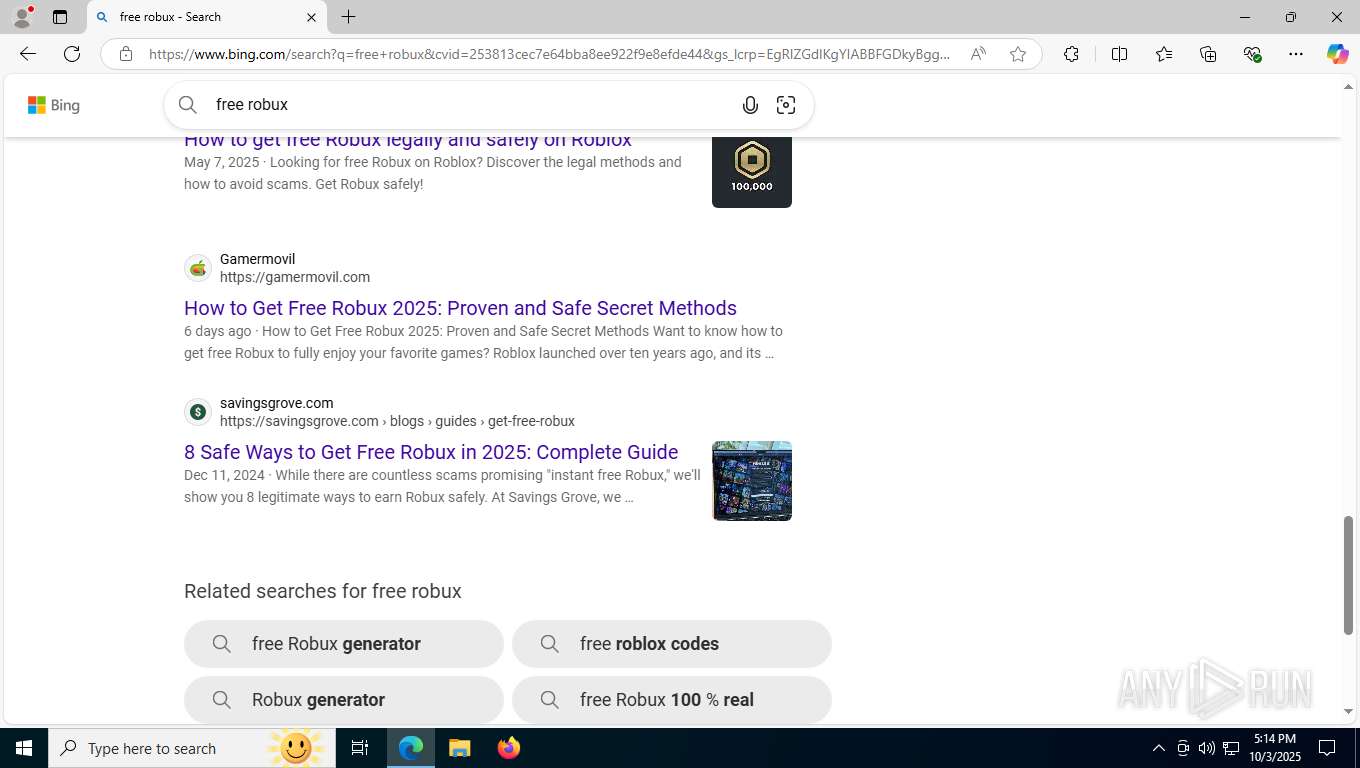The width and height of the screenshot is (1360, 768).
Task: Start voice search with microphone icon
Action: point(750,105)
